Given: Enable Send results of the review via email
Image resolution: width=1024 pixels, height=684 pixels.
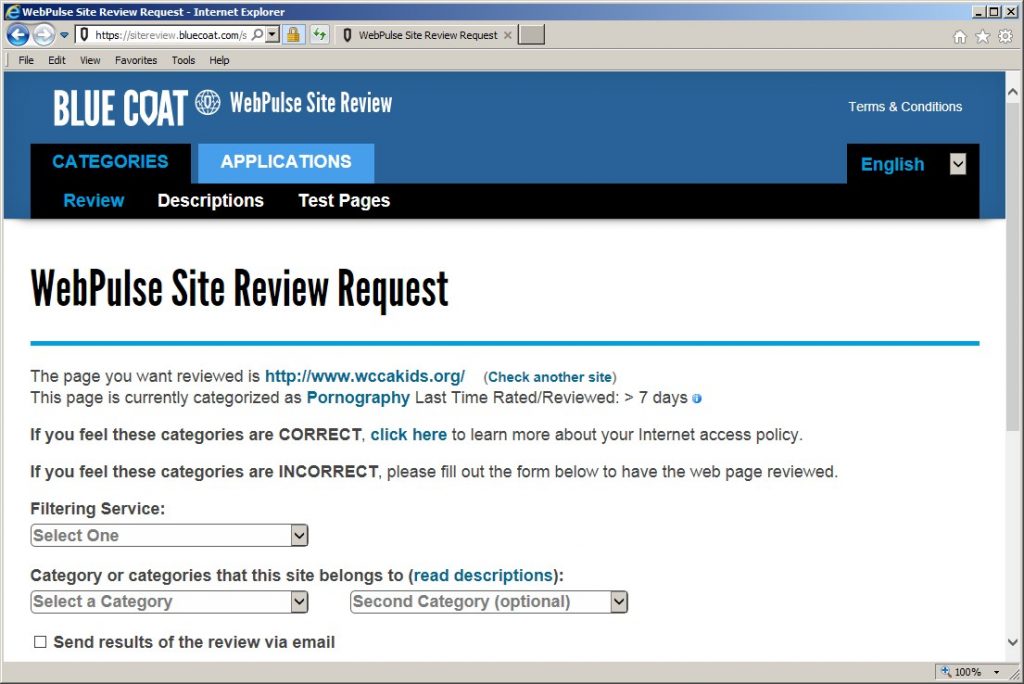Looking at the screenshot, I should [41, 642].
